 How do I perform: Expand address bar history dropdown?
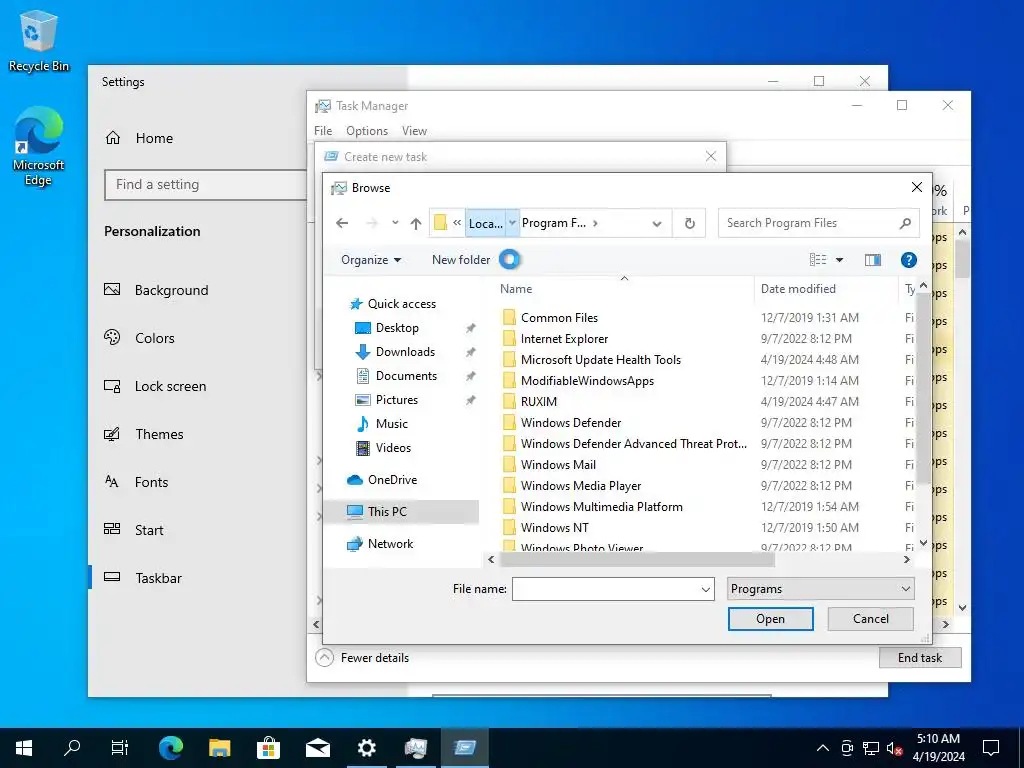(657, 223)
